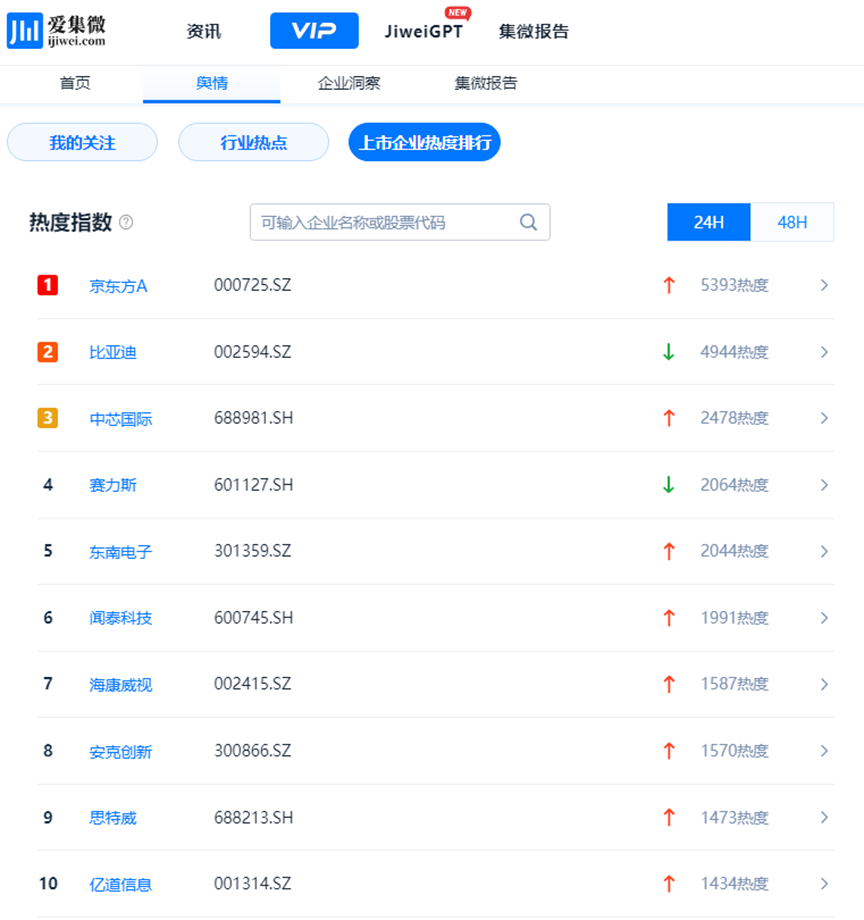This screenshot has width=864, height=920.
Task: Focus the company name or stock code search field
Action: [385, 222]
